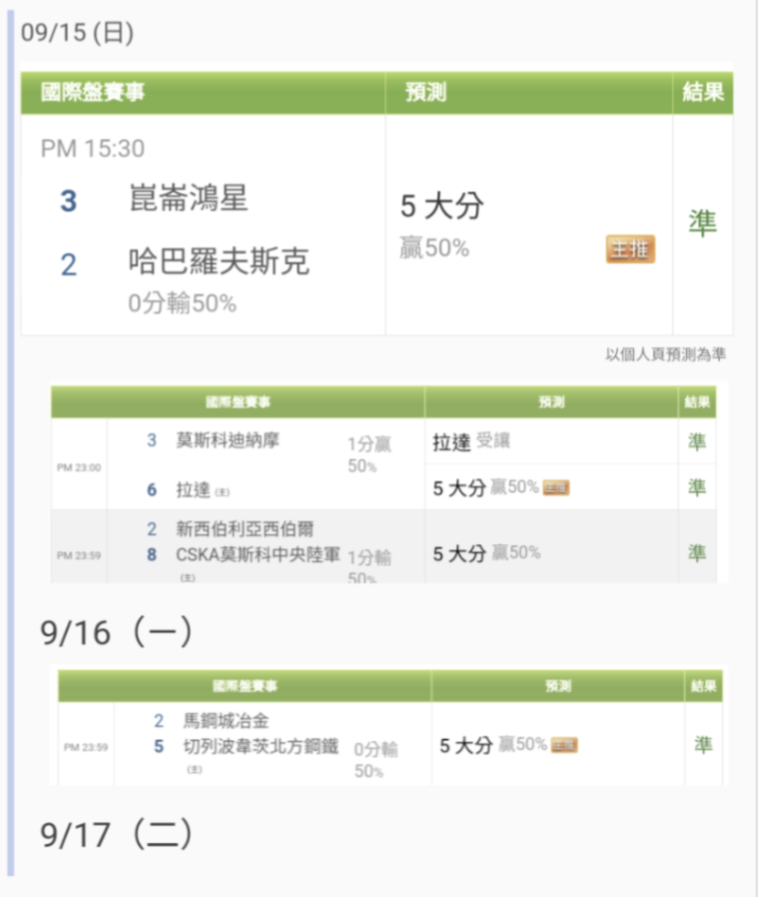The image size is (763, 897).
Task: Click the 9/16（一）date heading
Action: 117,632
